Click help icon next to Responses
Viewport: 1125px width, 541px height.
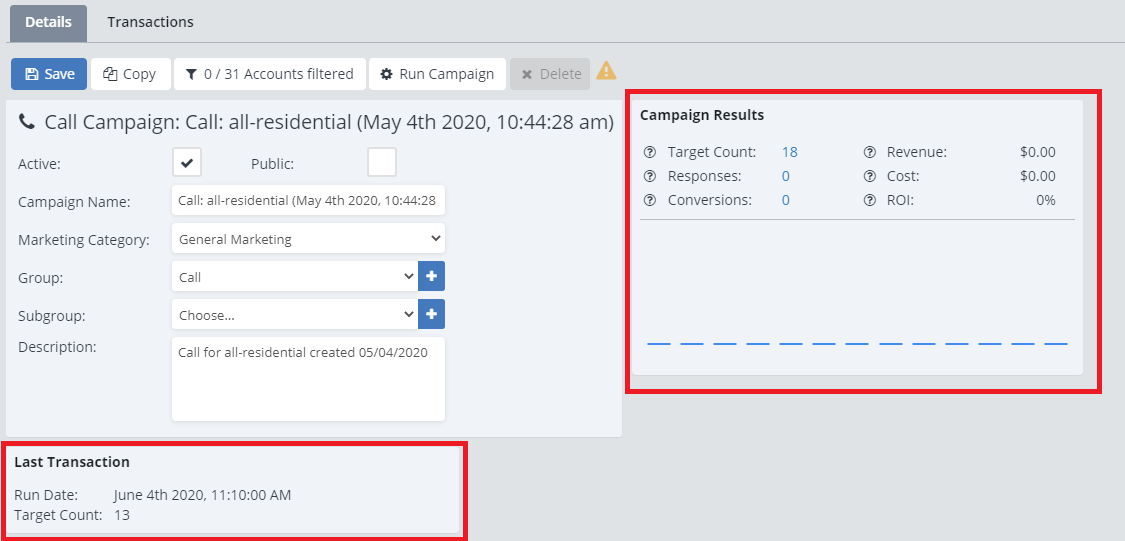point(649,176)
